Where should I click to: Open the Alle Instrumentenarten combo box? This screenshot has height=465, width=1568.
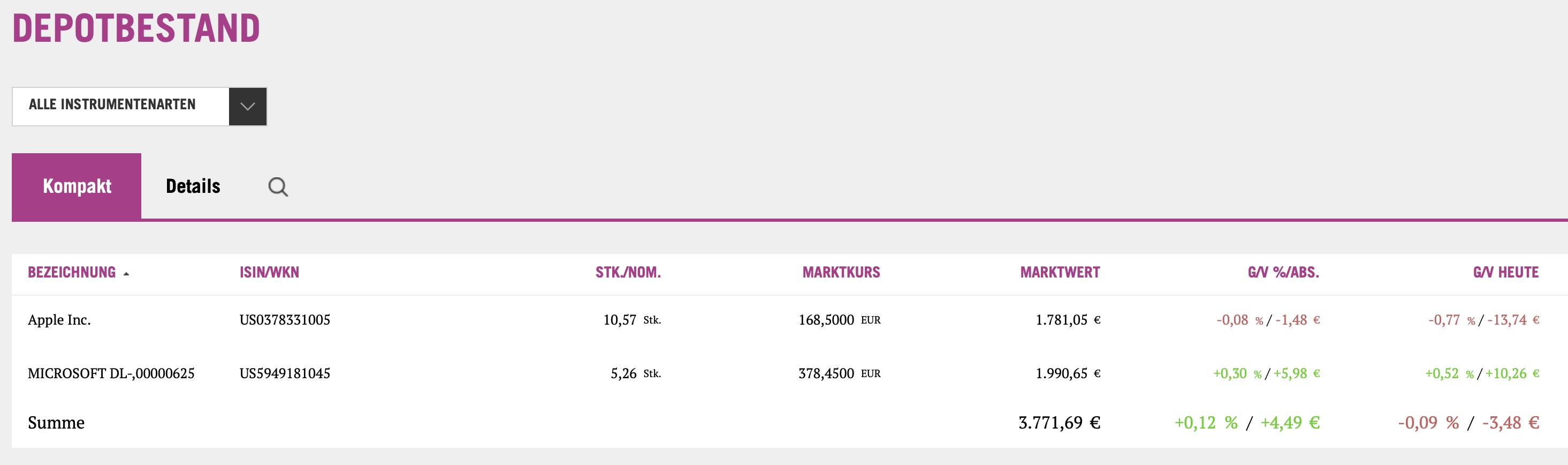[120, 107]
